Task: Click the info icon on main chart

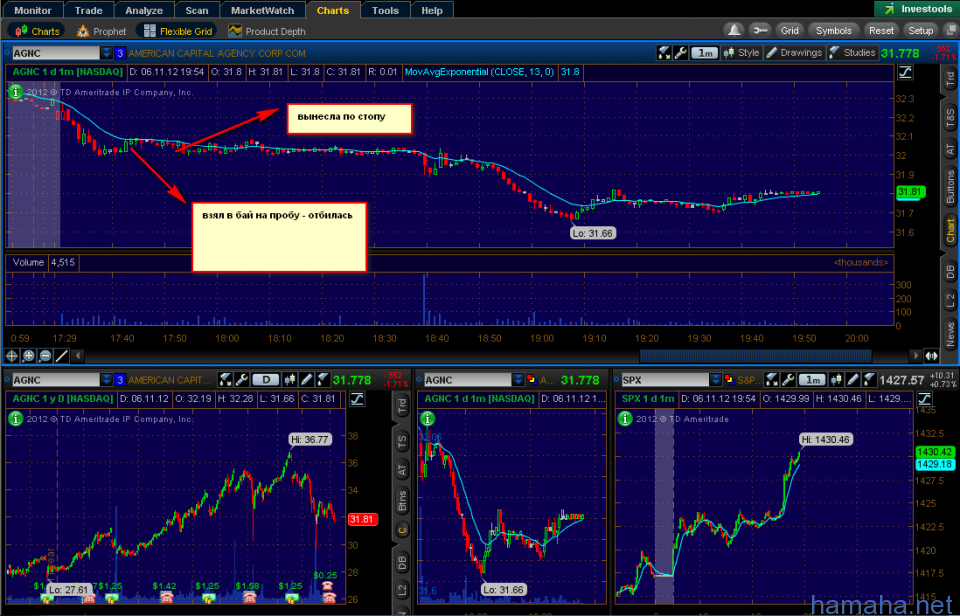Action: click(15, 92)
